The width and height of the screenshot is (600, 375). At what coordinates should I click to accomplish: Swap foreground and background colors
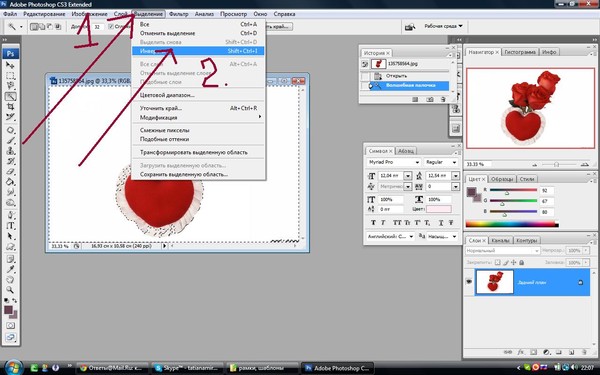click(x=15, y=301)
